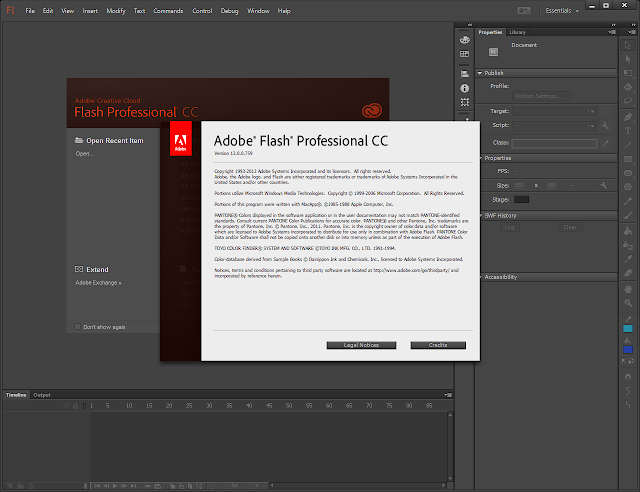Select the Paint Bucket tool
This screenshot has height=492, width=640.
click(628, 231)
